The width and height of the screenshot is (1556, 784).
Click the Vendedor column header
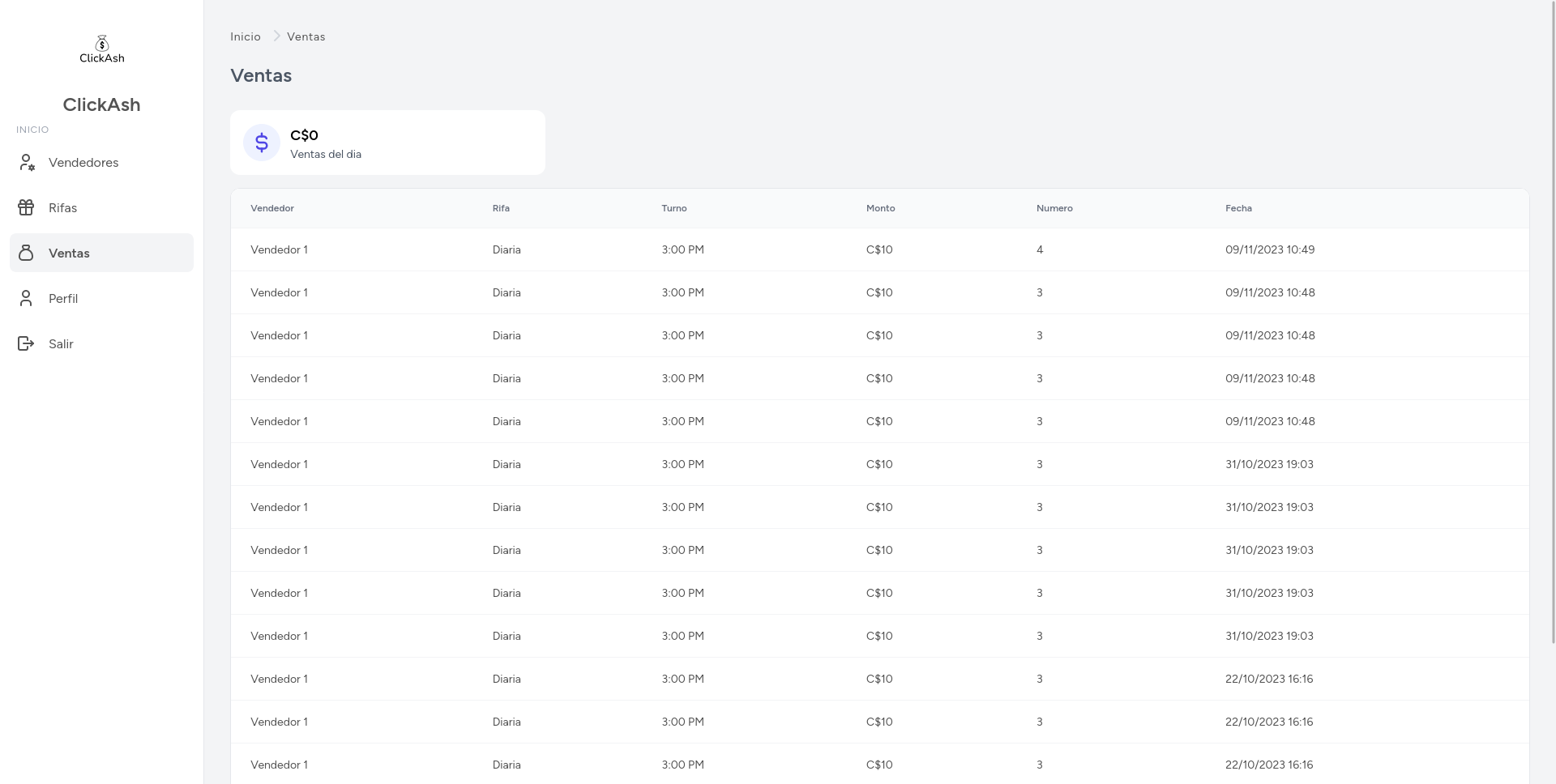272,208
